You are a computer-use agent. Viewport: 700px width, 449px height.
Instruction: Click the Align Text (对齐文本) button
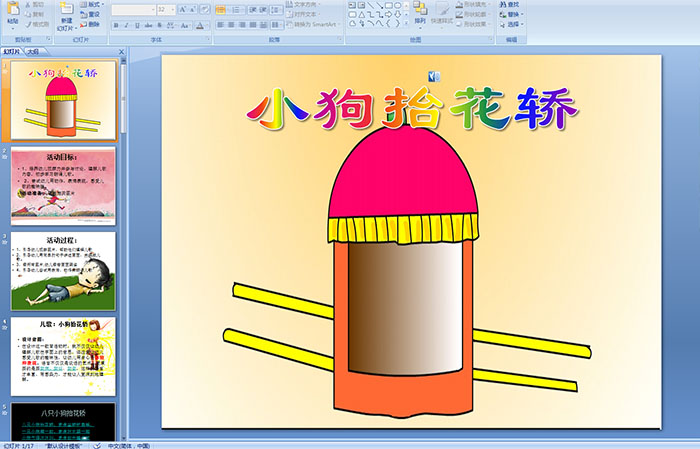[x=304, y=14]
